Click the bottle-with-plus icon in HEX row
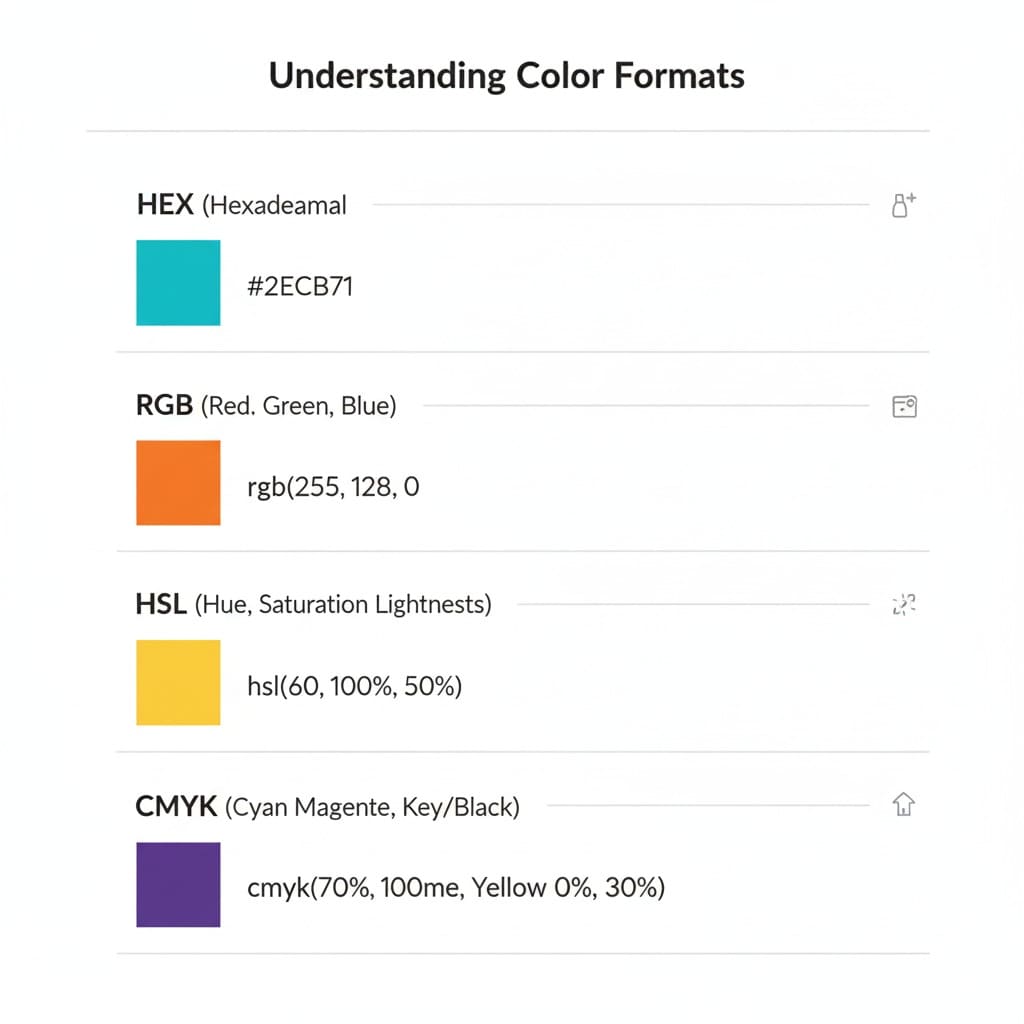1024x1024 pixels. [x=903, y=206]
